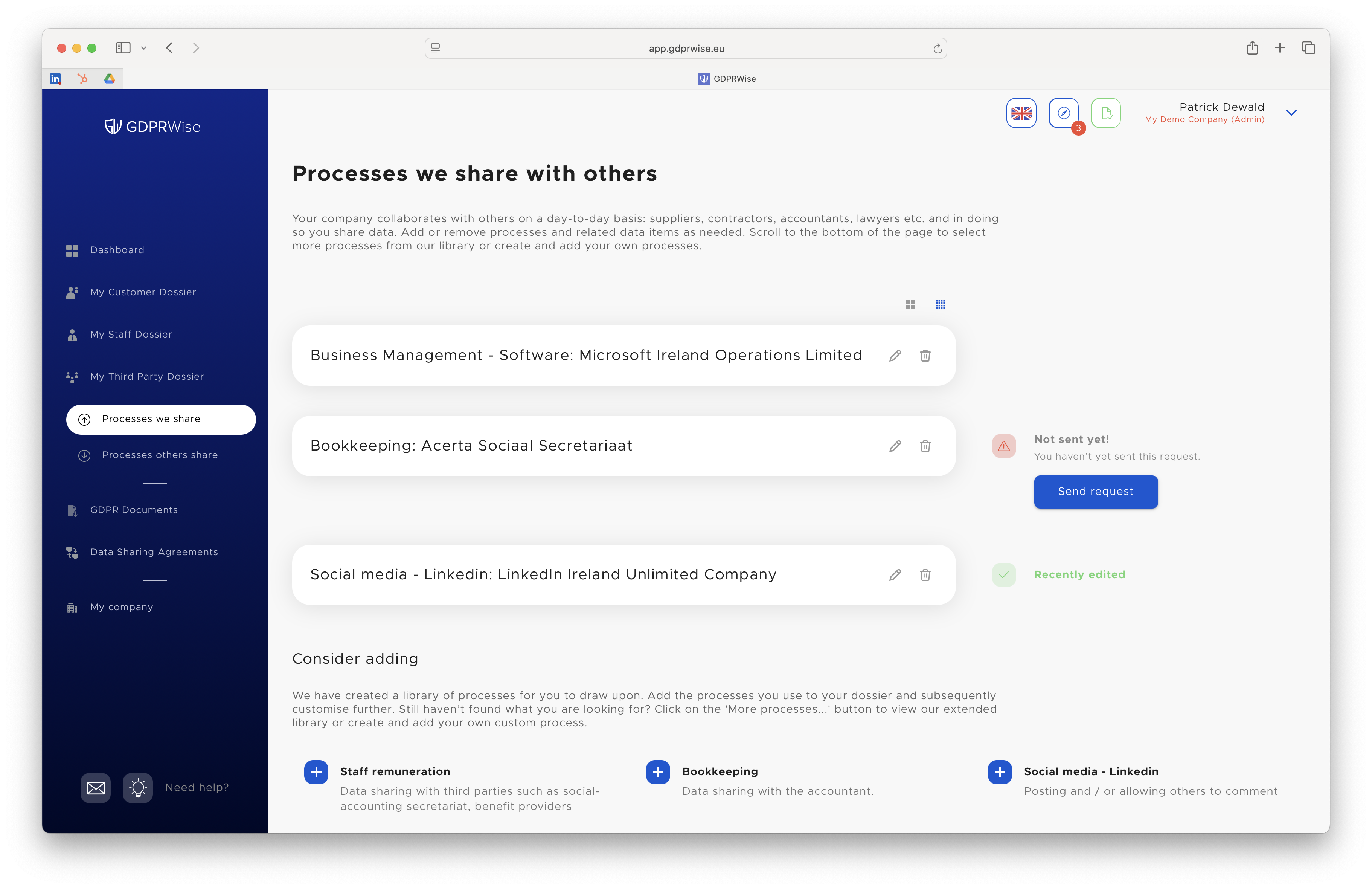Click the browser address bar
1372x889 pixels.
point(685,48)
